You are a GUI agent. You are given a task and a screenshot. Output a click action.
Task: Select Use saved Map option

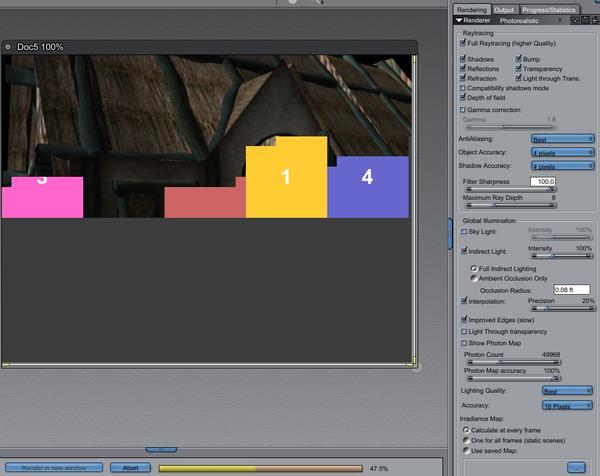(466, 451)
